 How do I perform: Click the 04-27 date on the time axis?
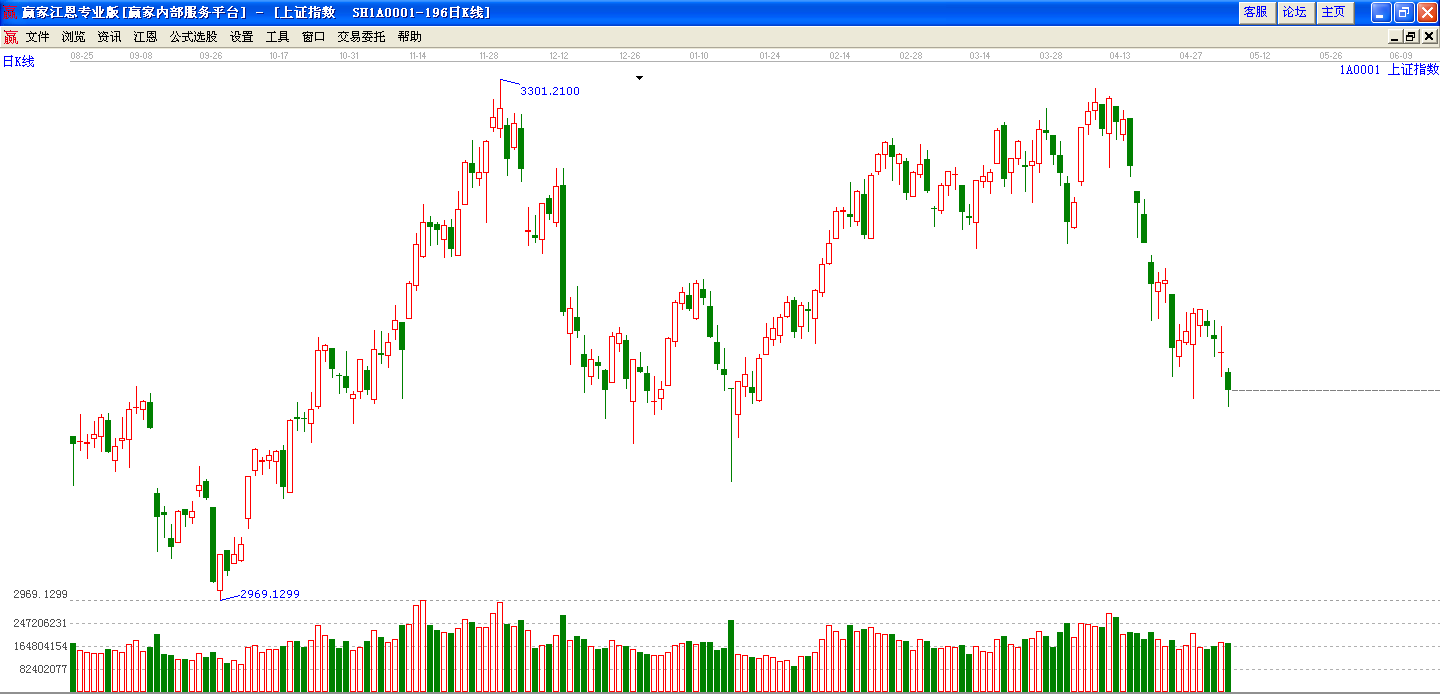point(1190,56)
